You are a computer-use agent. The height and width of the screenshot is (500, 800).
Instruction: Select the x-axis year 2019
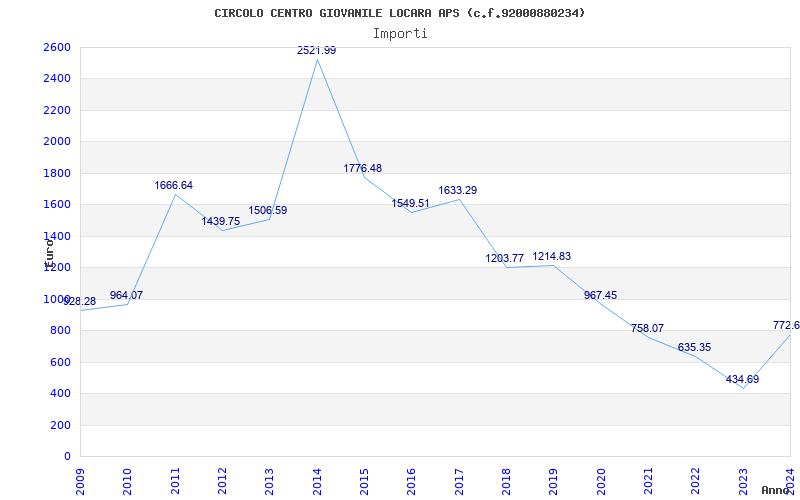pyautogui.click(x=554, y=482)
